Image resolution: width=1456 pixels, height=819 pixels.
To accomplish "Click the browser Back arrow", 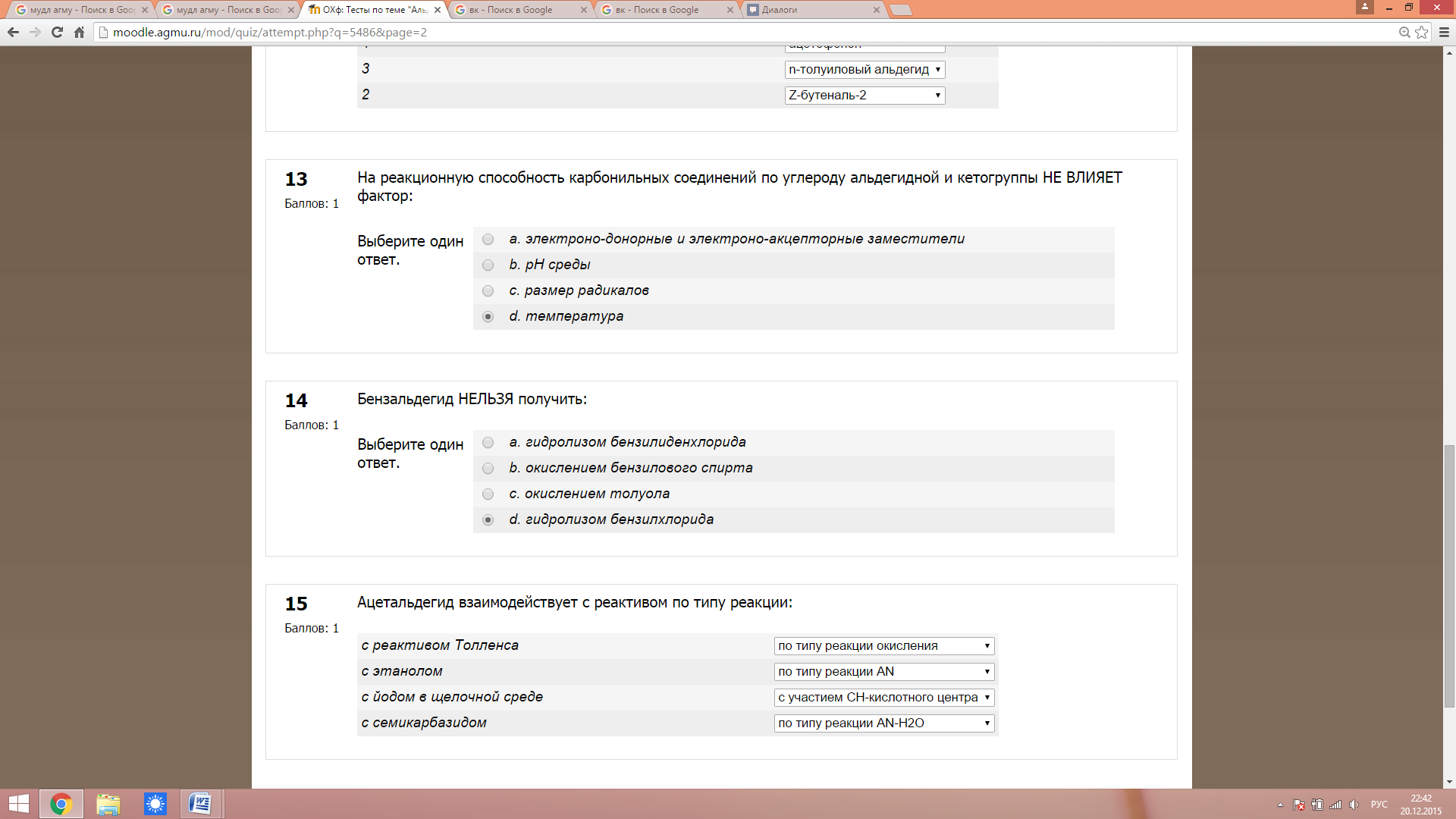I will pos(13,32).
